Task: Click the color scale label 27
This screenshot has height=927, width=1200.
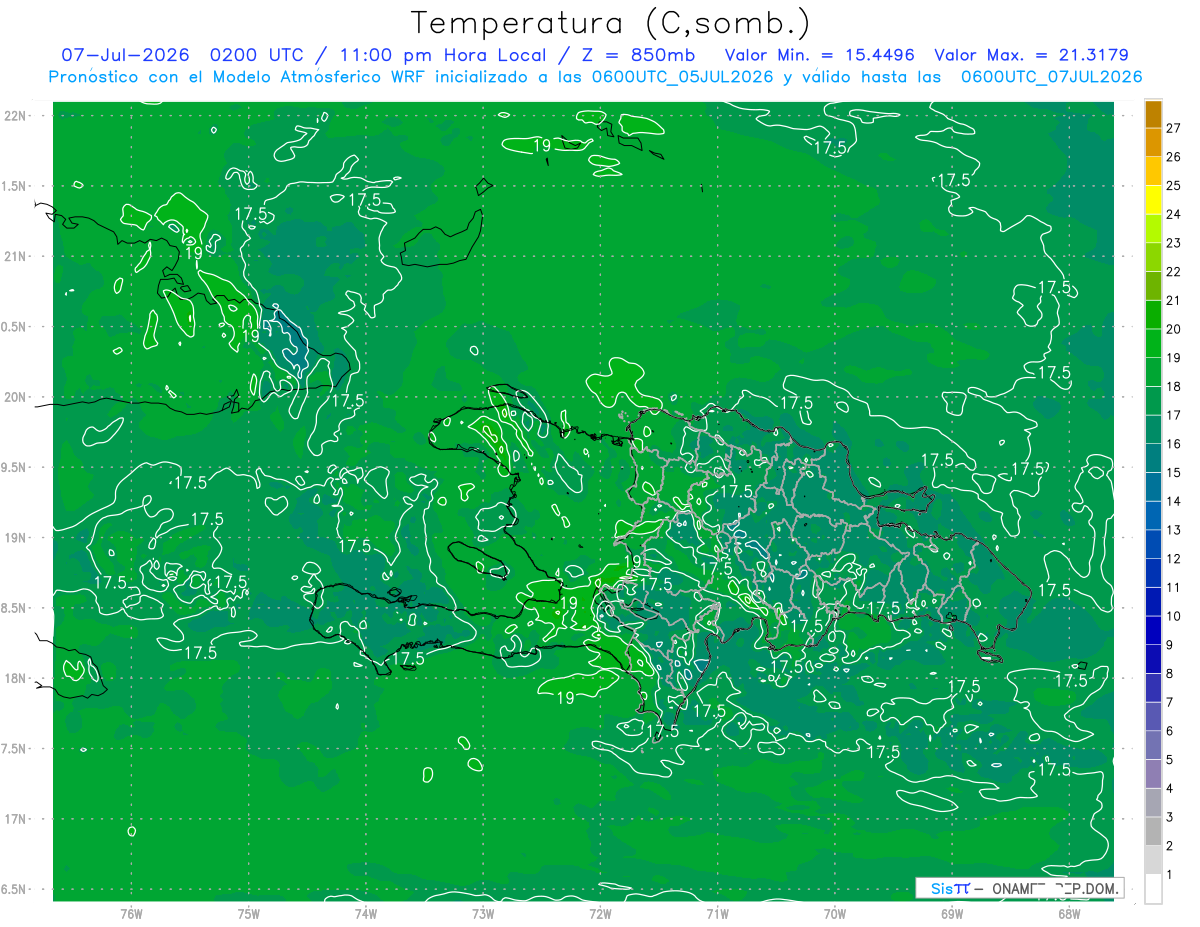Action: 1174,128
